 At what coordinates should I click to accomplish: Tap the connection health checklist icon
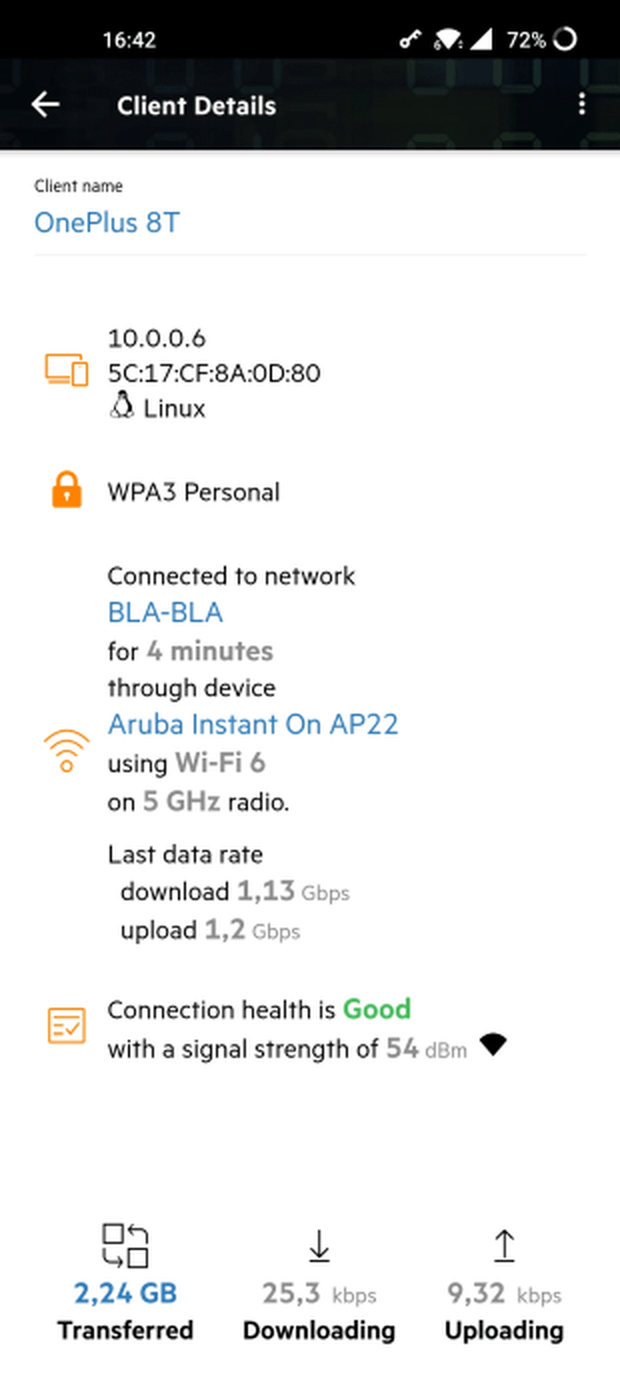coord(67,1026)
